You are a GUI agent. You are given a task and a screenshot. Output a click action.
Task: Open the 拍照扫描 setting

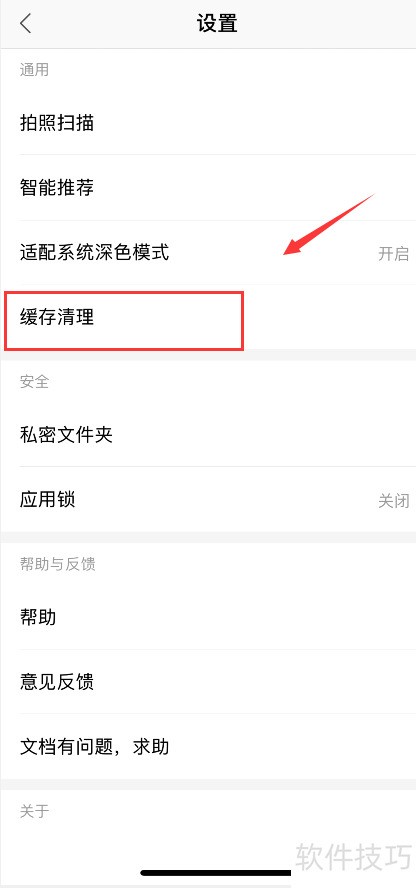[208, 123]
